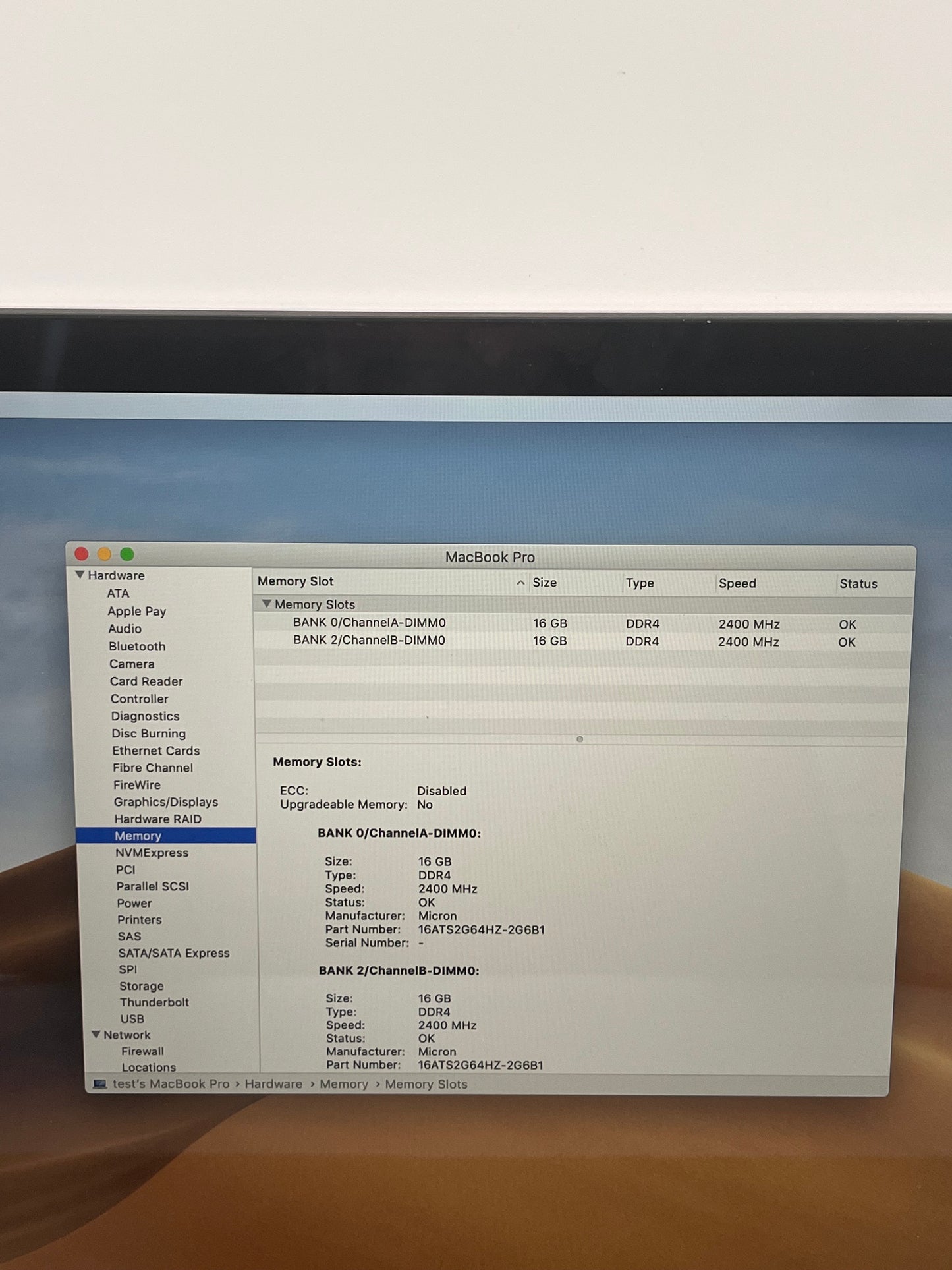Select Hardware RAID in the sidebar
The height and width of the screenshot is (1270, 952).
(157, 819)
